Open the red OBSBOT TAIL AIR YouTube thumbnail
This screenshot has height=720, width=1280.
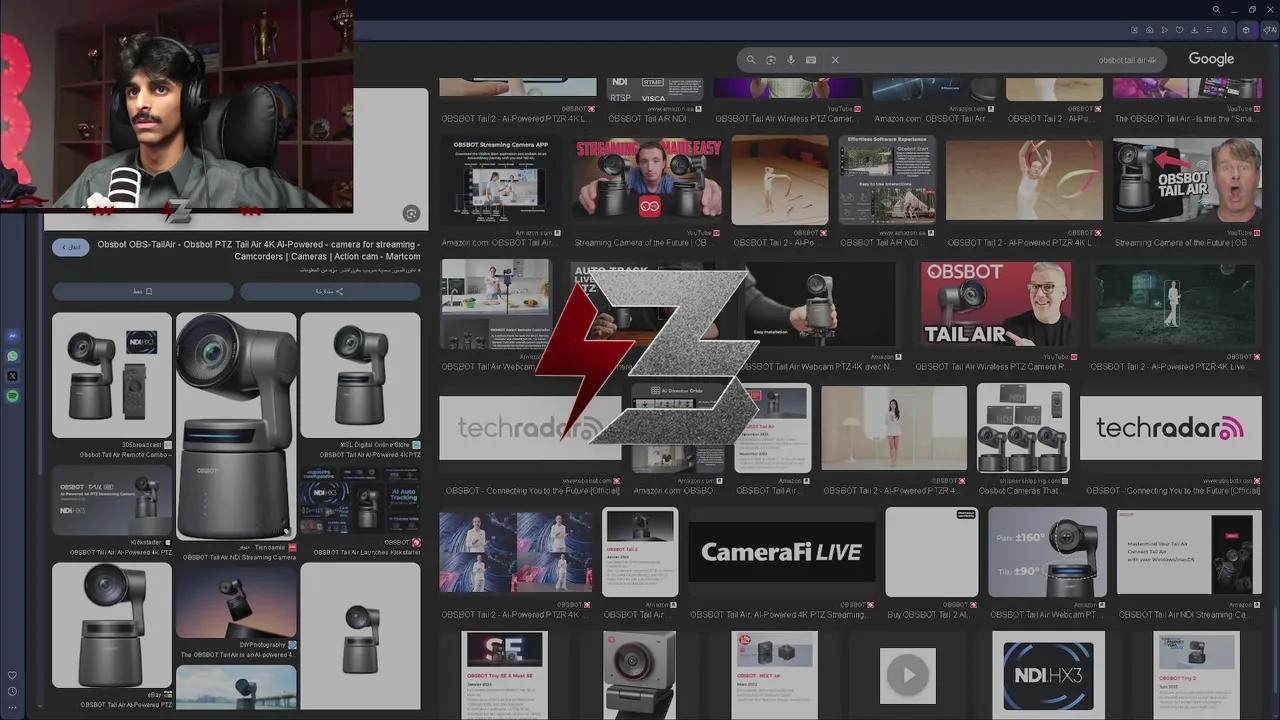[995, 304]
